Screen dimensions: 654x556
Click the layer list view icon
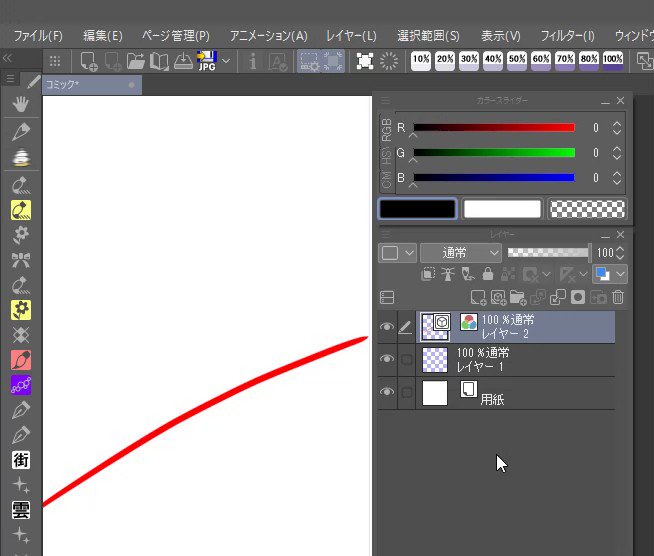click(x=387, y=297)
